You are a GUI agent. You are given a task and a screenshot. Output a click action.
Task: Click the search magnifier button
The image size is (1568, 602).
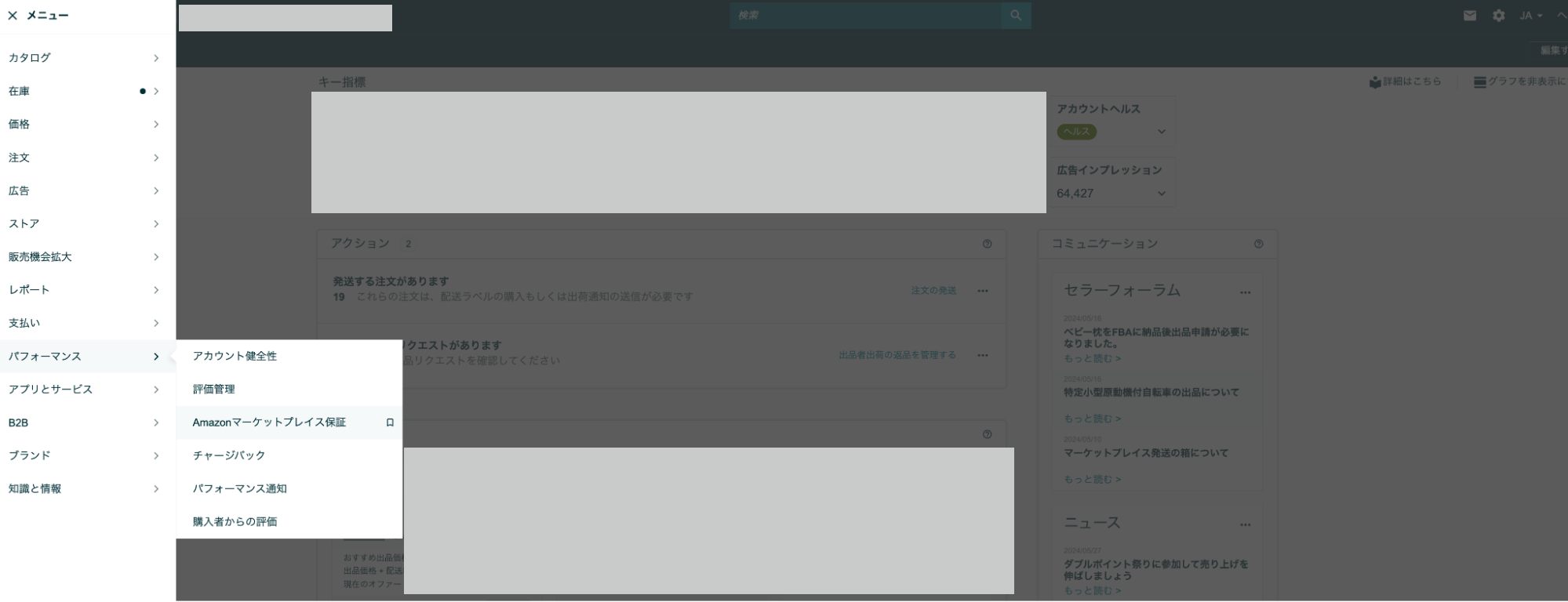[1016, 16]
